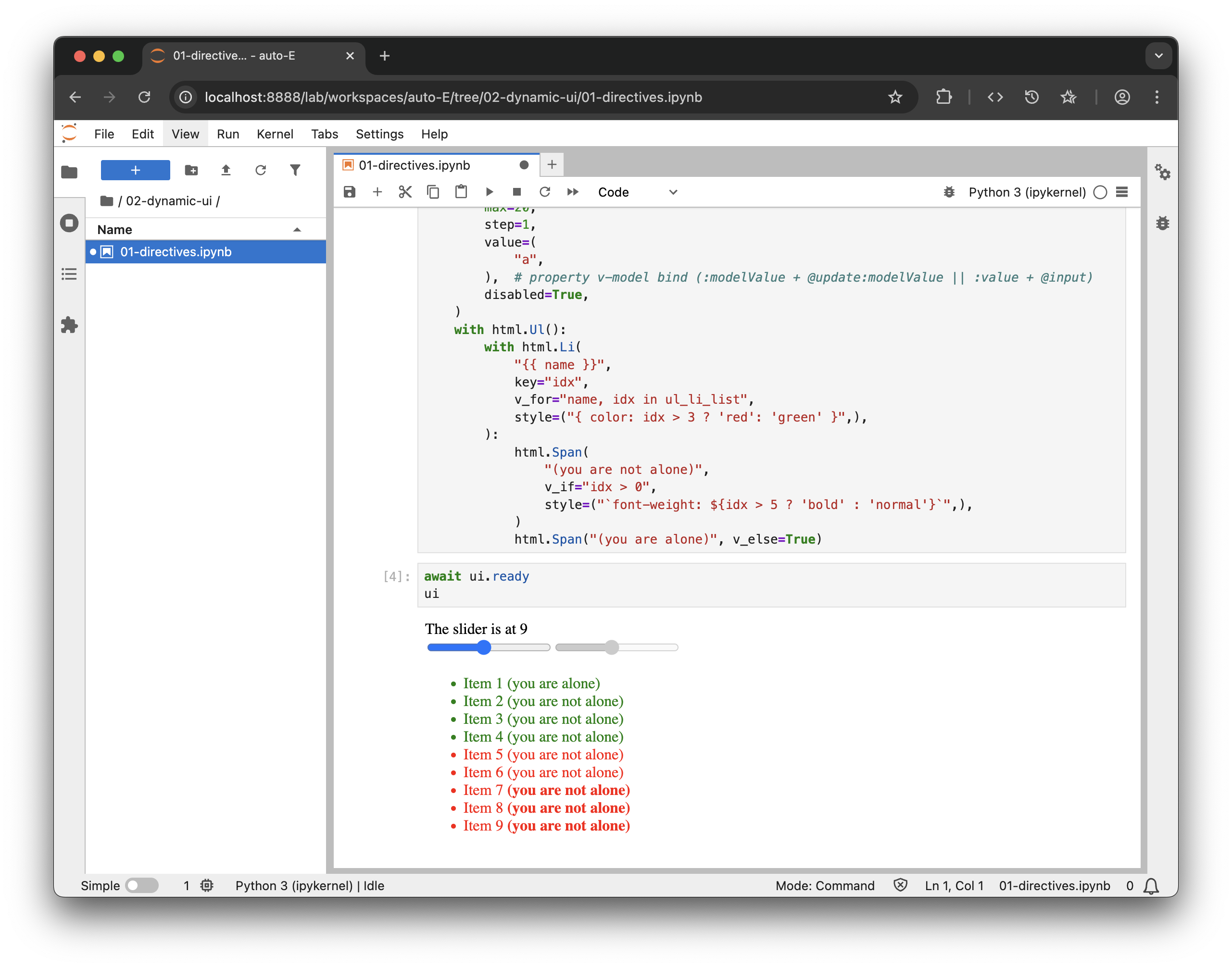Open the File Browser sidebar tab

click(x=69, y=172)
